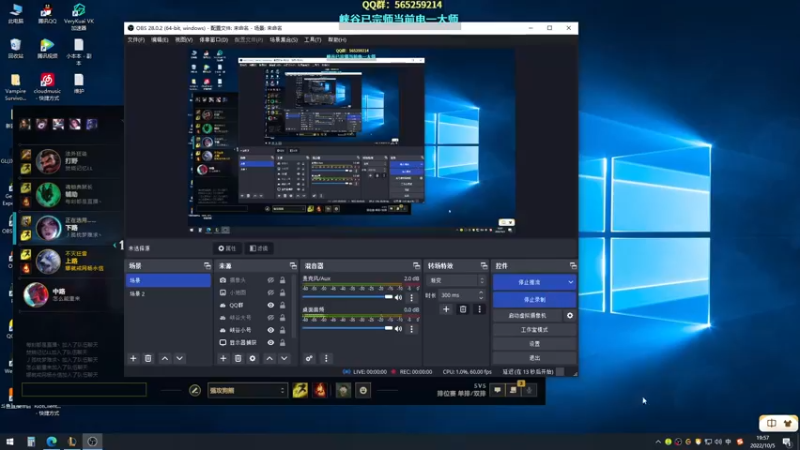Move source down in Sources panel
This screenshot has width=800, height=450.
click(284, 359)
